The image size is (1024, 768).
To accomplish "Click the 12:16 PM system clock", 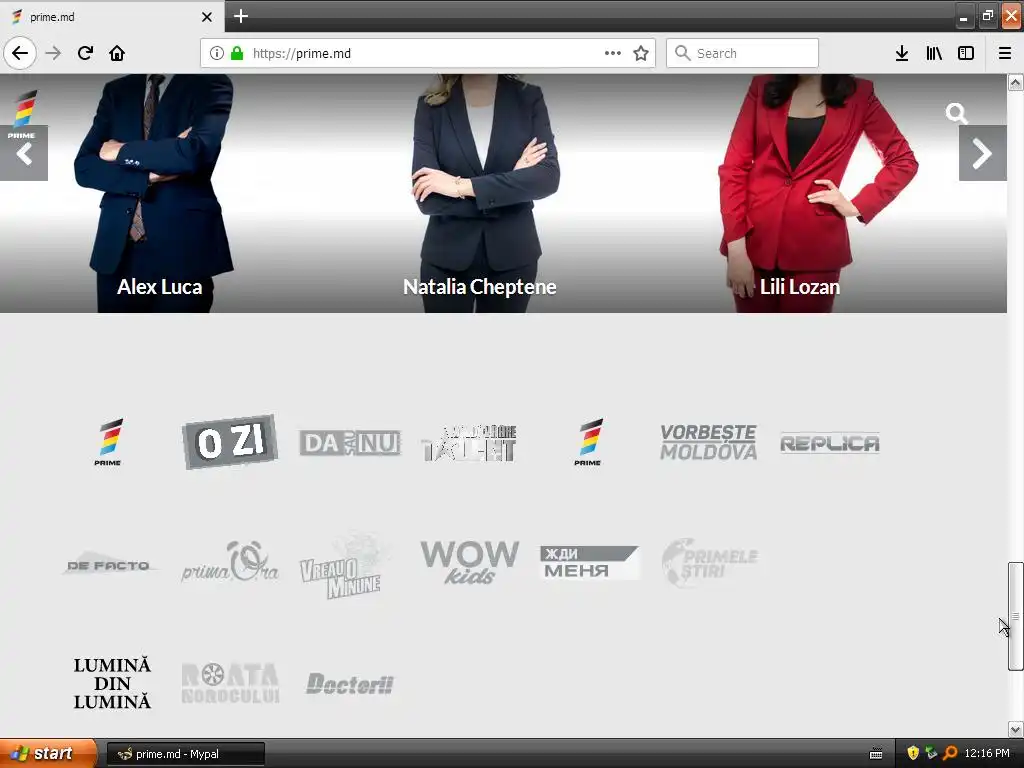I will pos(987,754).
